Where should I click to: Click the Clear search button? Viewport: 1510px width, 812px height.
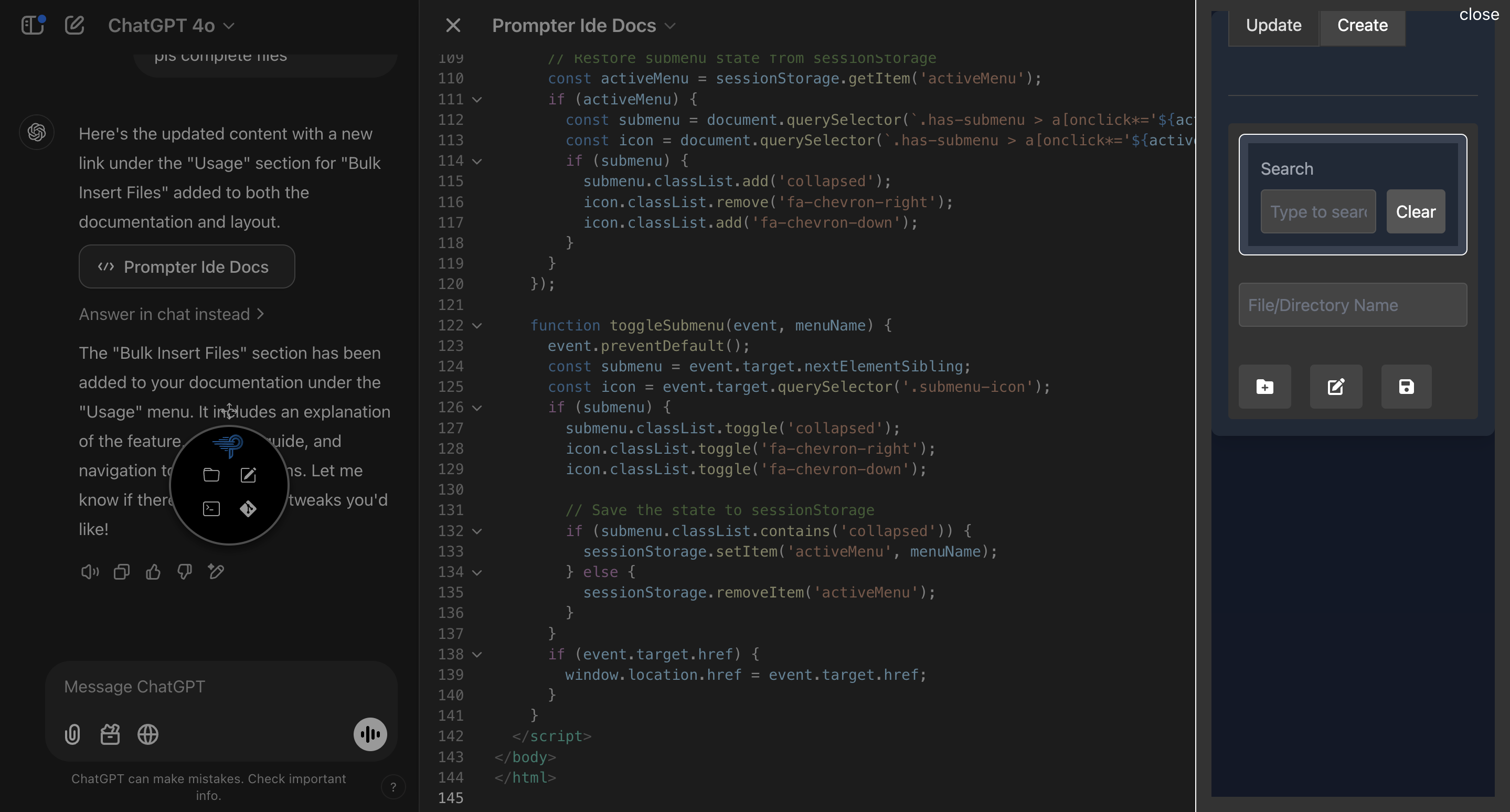click(1415, 211)
